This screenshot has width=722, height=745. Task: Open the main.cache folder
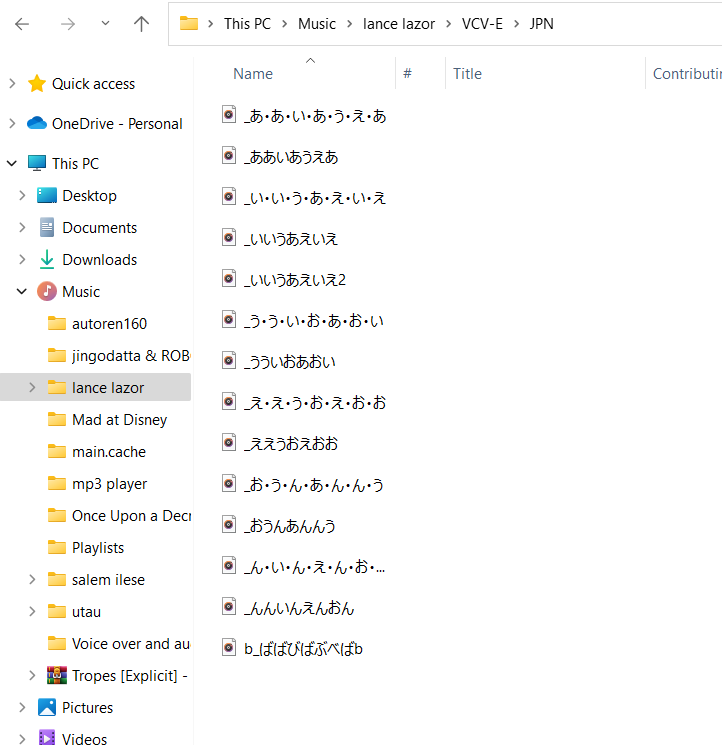109,451
